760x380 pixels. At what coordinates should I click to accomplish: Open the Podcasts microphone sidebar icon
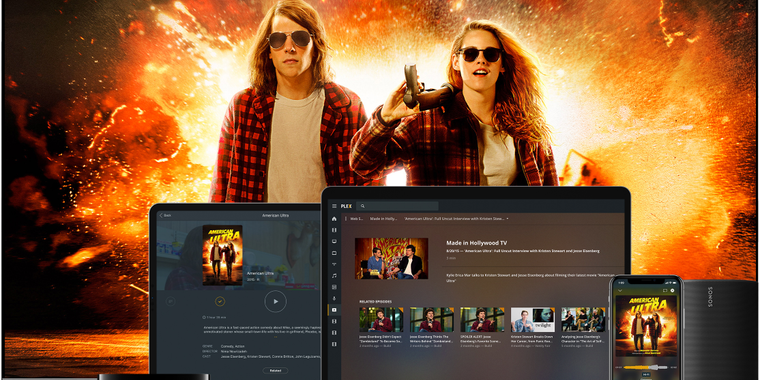(x=334, y=298)
